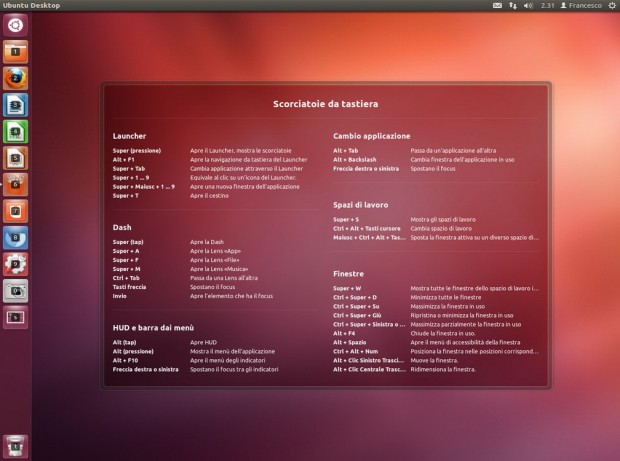This screenshot has height=461, width=620.
Task: Click the Alt (tap) shortcut
Action: (124, 342)
